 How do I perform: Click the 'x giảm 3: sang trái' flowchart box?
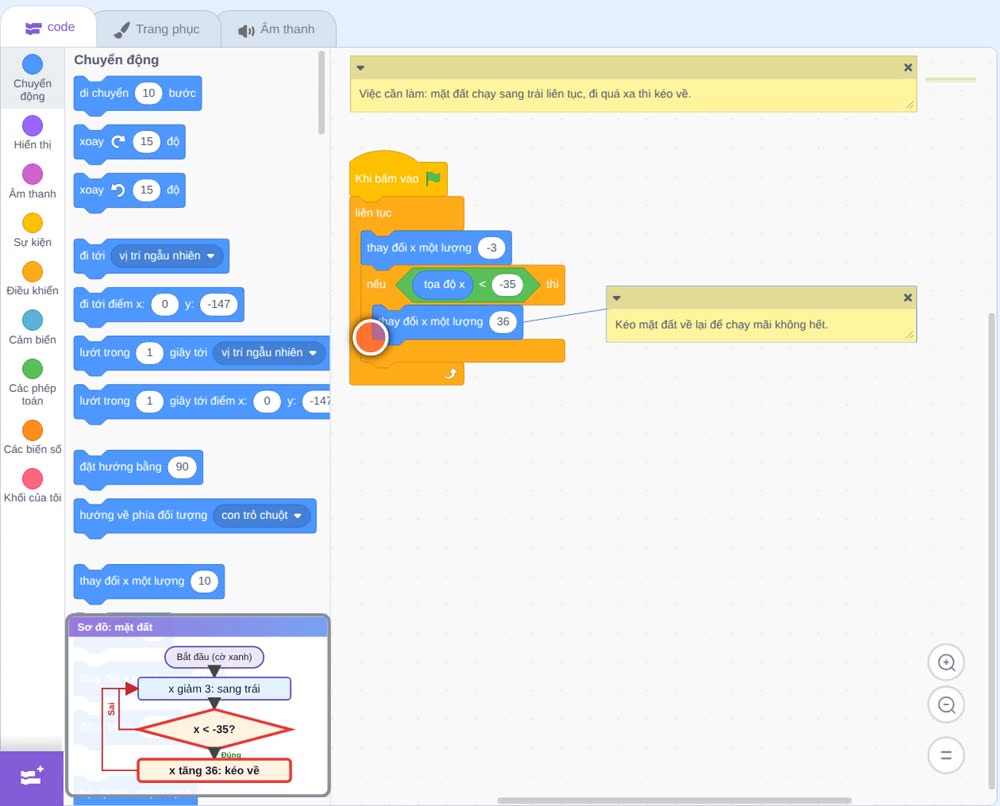214,689
